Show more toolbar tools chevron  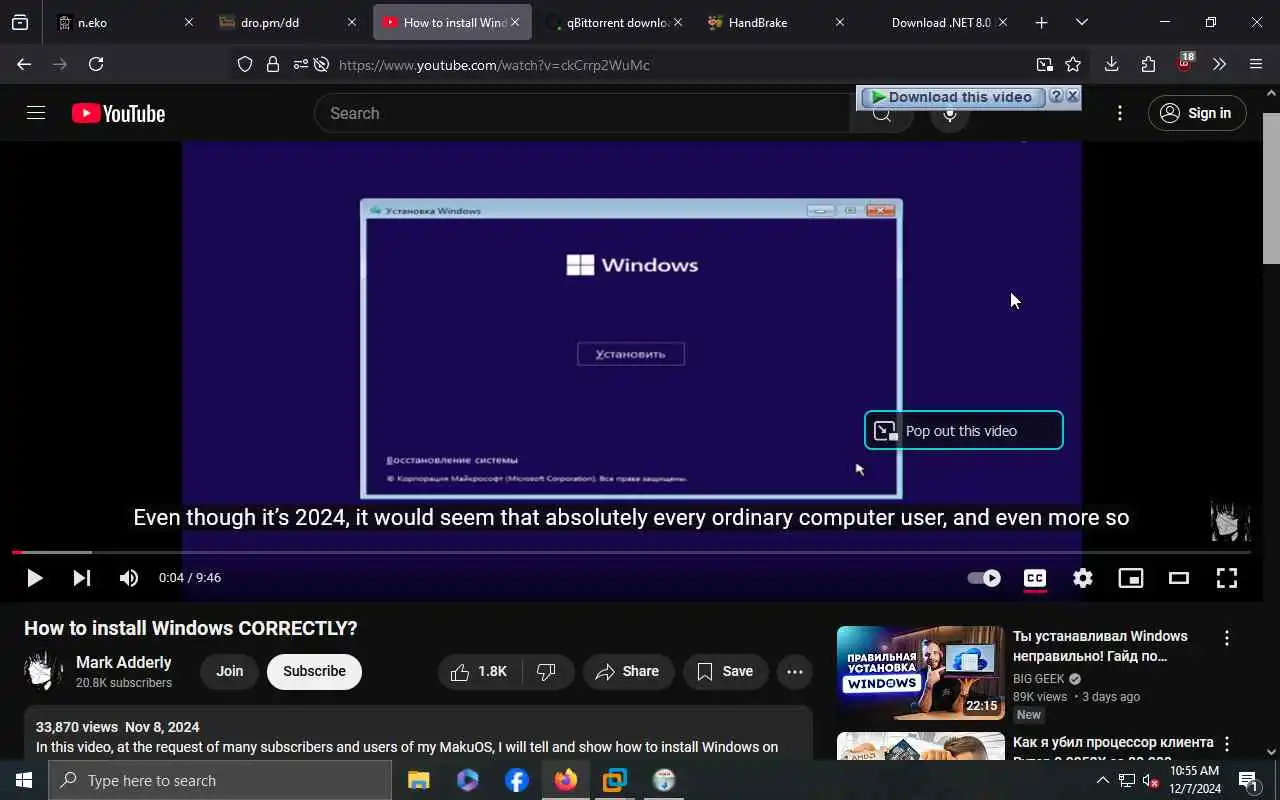coord(1219,64)
